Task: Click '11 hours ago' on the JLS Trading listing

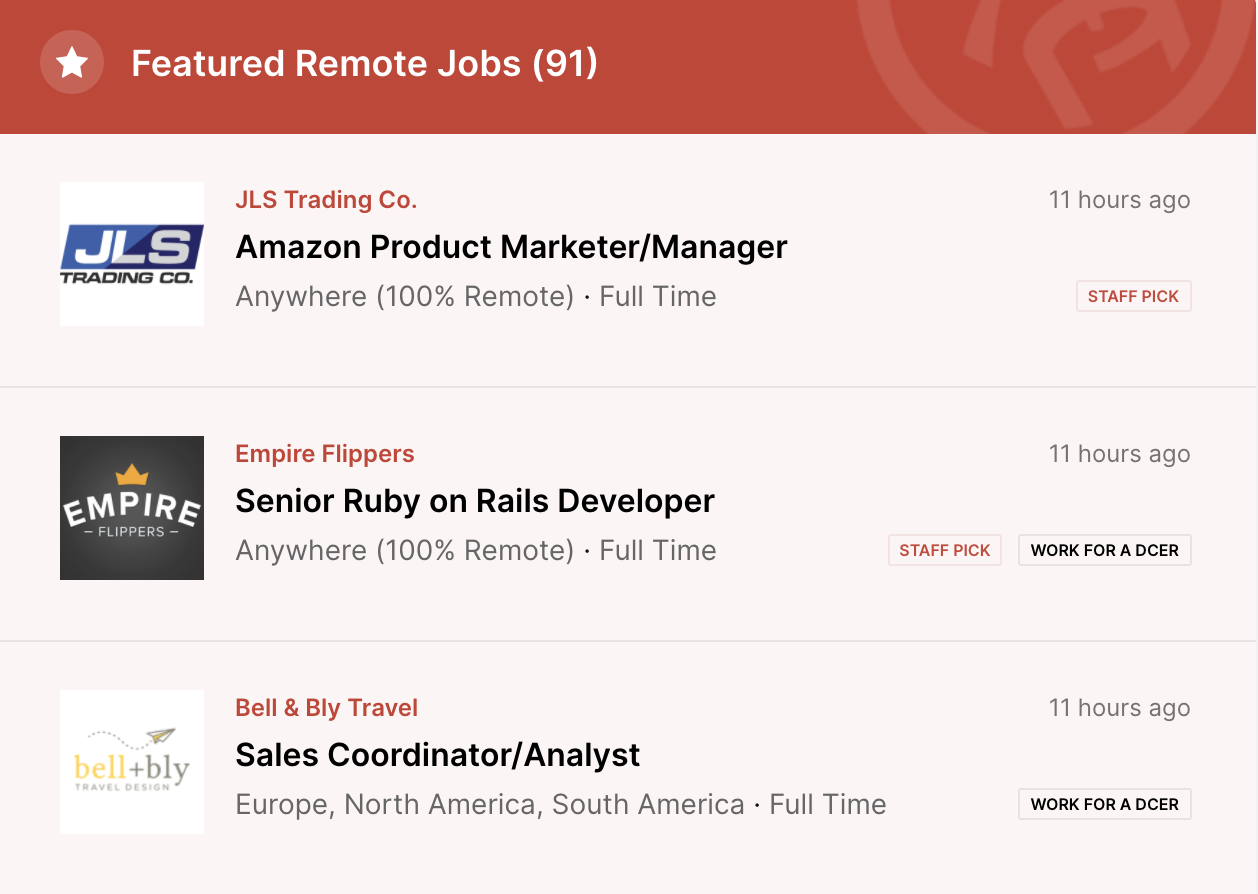Action: tap(1120, 200)
